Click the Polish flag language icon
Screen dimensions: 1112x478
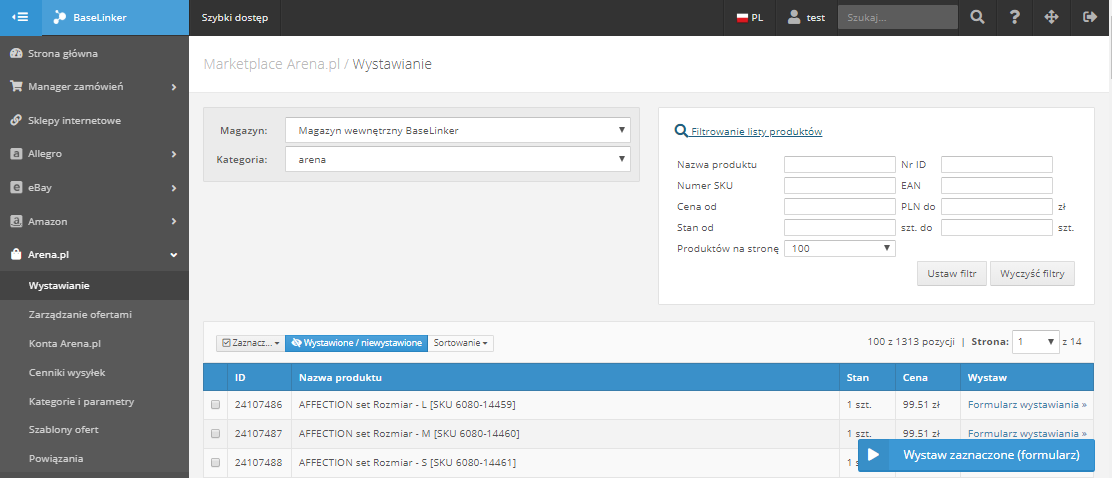pos(743,18)
